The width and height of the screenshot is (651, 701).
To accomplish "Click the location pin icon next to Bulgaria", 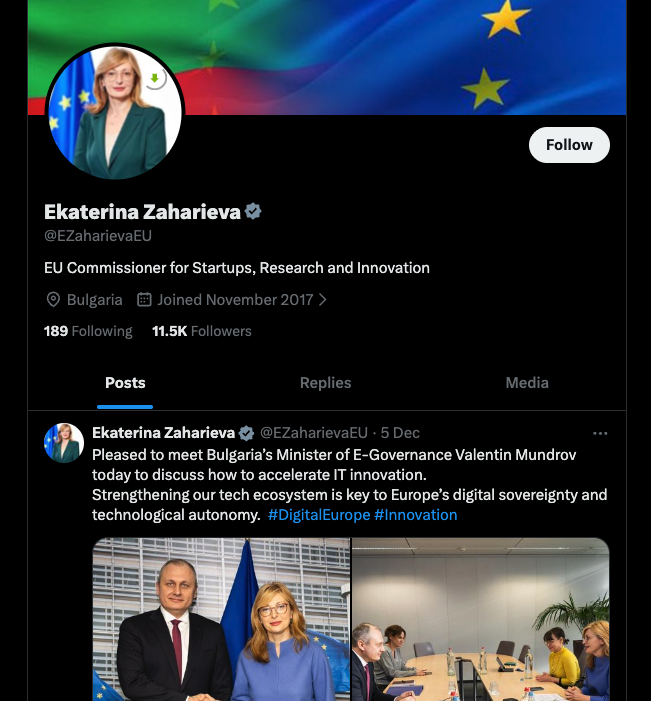I will [53, 300].
